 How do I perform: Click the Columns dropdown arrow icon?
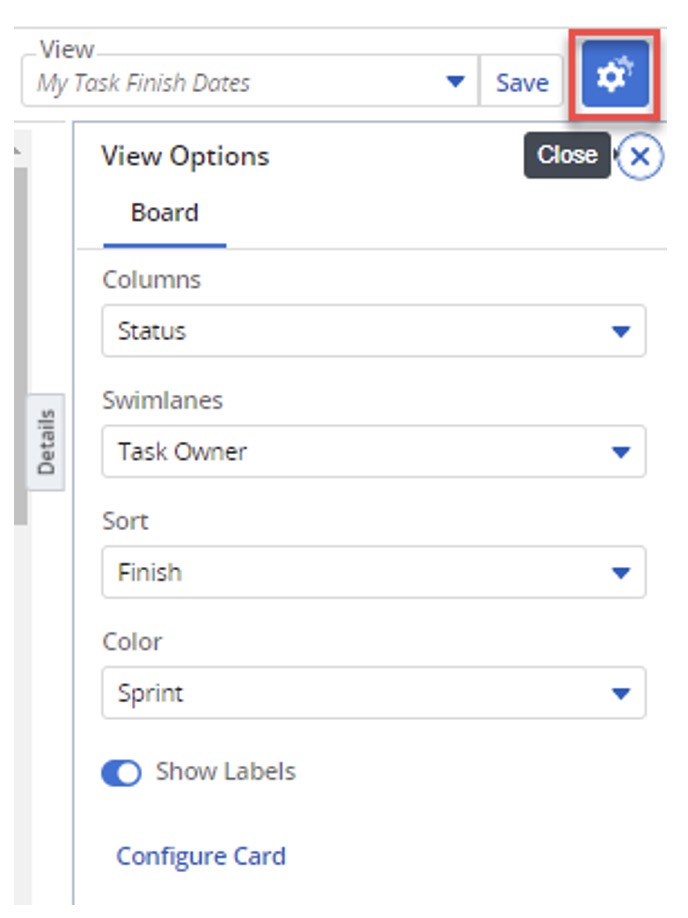point(620,332)
